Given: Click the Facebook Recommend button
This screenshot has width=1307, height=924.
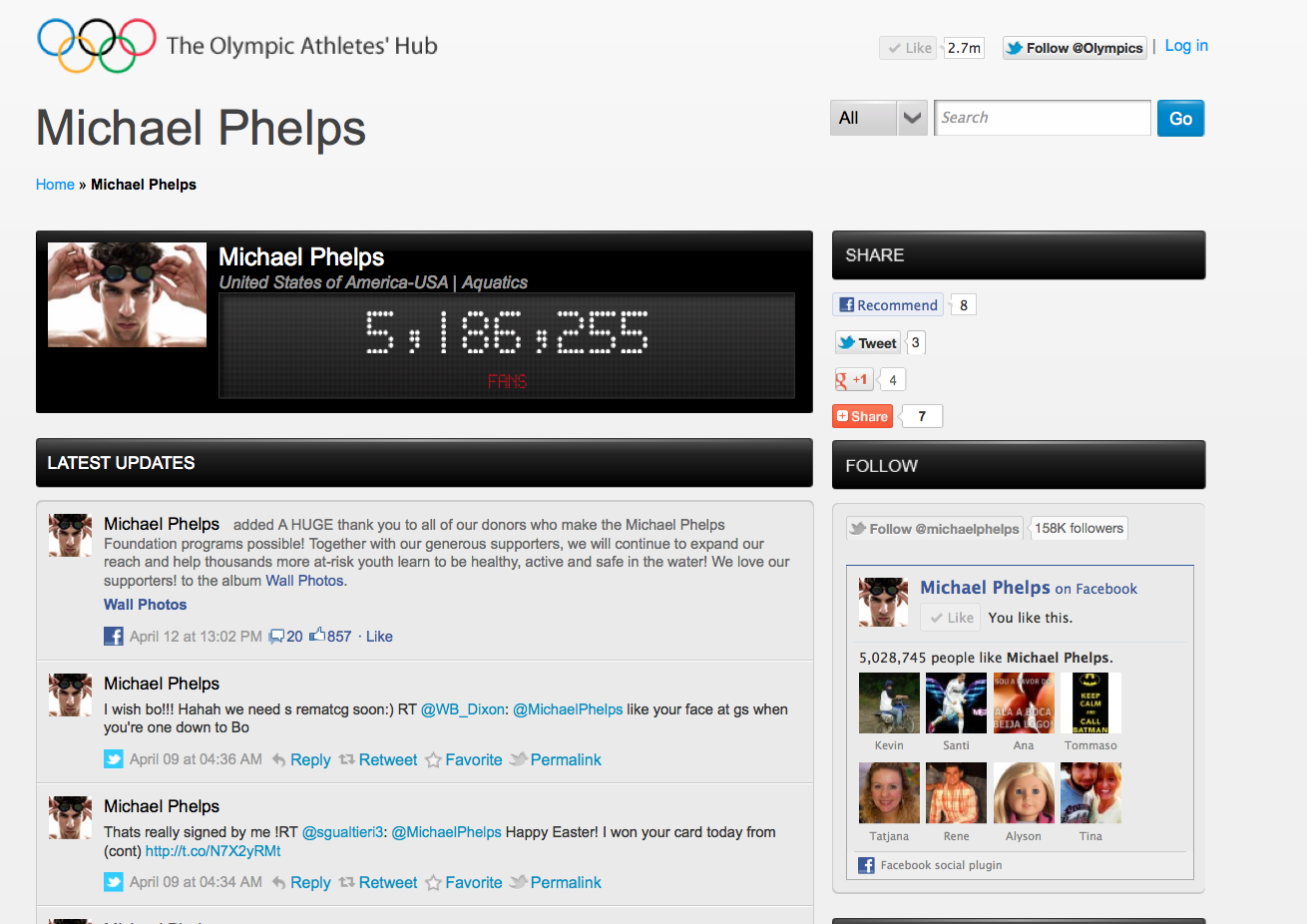Looking at the screenshot, I should point(888,305).
